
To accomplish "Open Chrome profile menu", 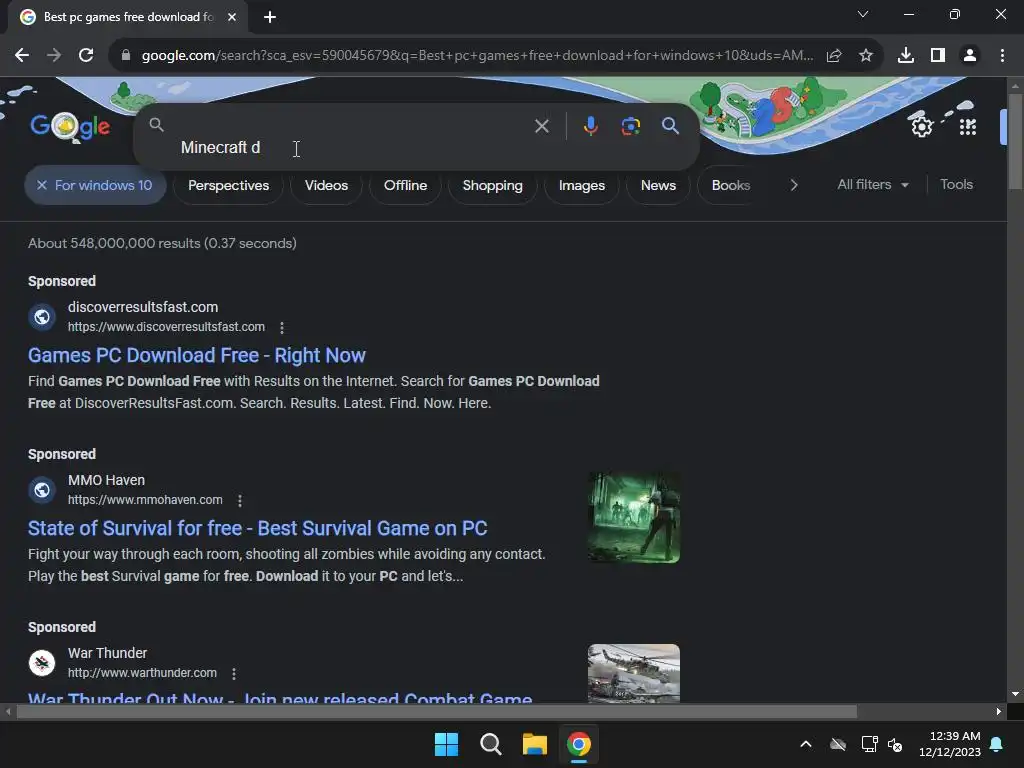I will 970,56.
